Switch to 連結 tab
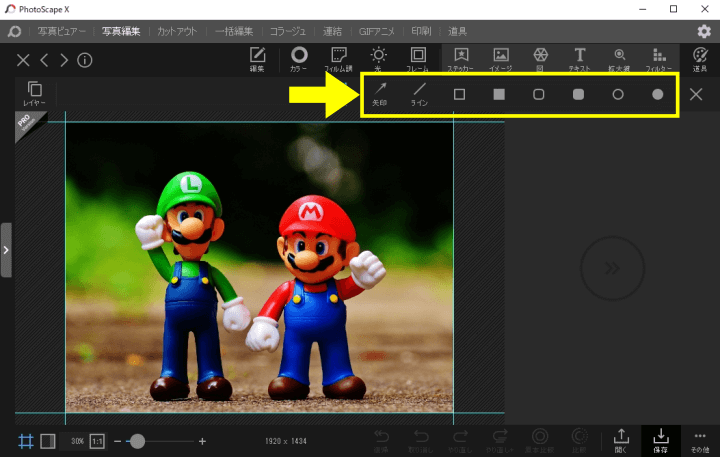This screenshot has width=720, height=457. click(x=332, y=31)
